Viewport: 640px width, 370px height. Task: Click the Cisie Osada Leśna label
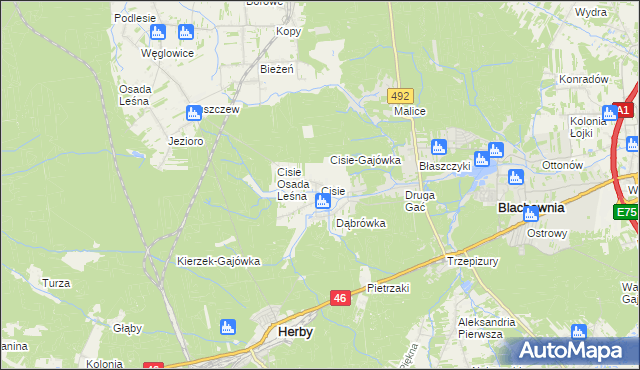[x=292, y=184]
